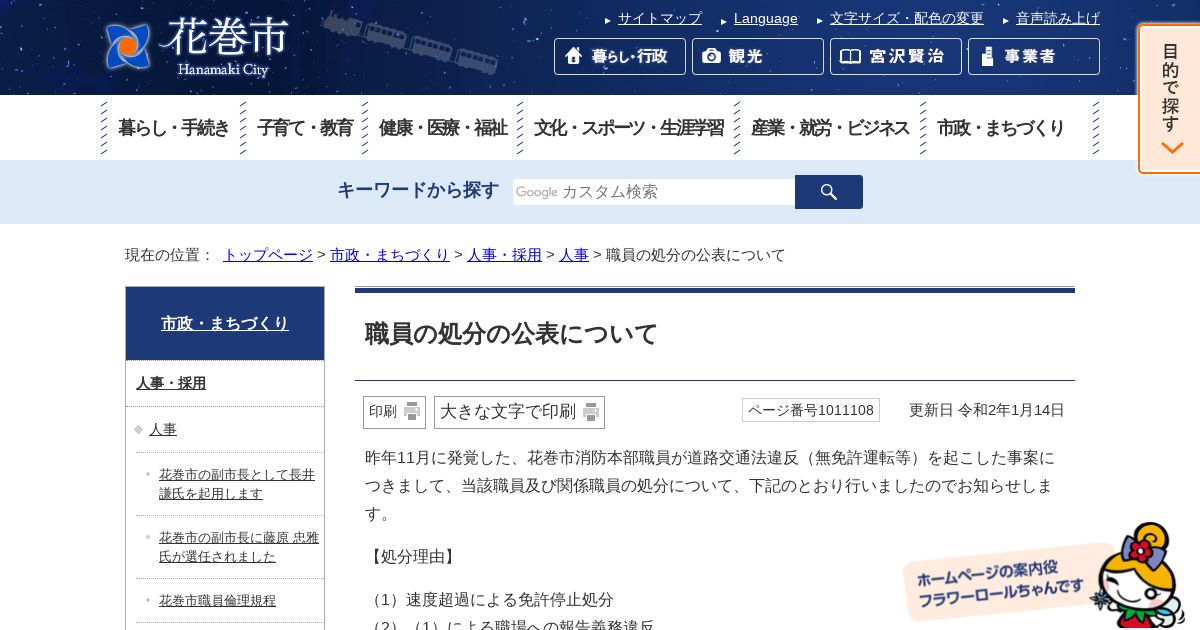This screenshot has width=1200, height=630.
Task: Go to 人事 breadcrumb link
Action: pyautogui.click(x=574, y=255)
